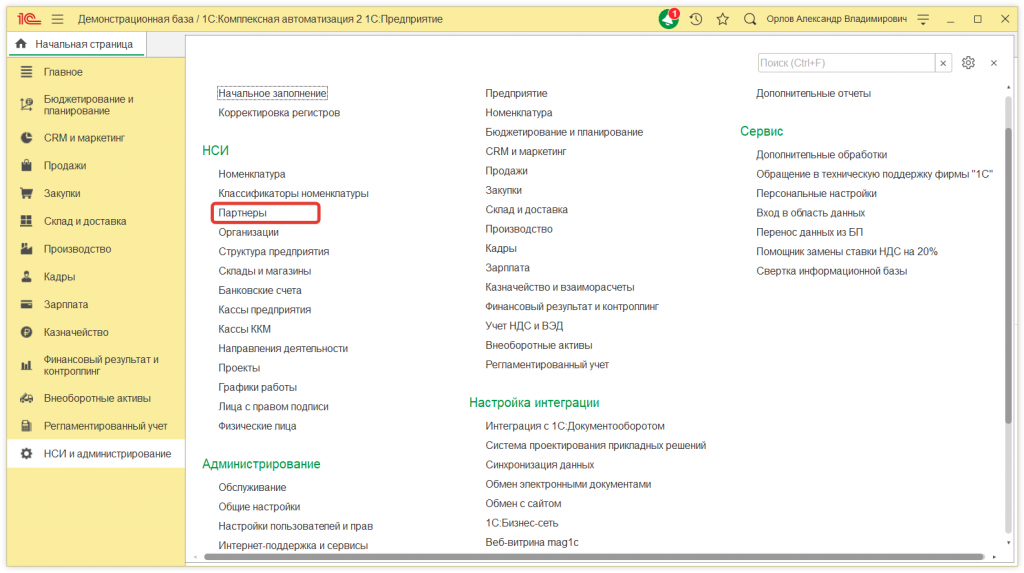
Task: Open menu settings gear icon
Action: tap(968, 63)
